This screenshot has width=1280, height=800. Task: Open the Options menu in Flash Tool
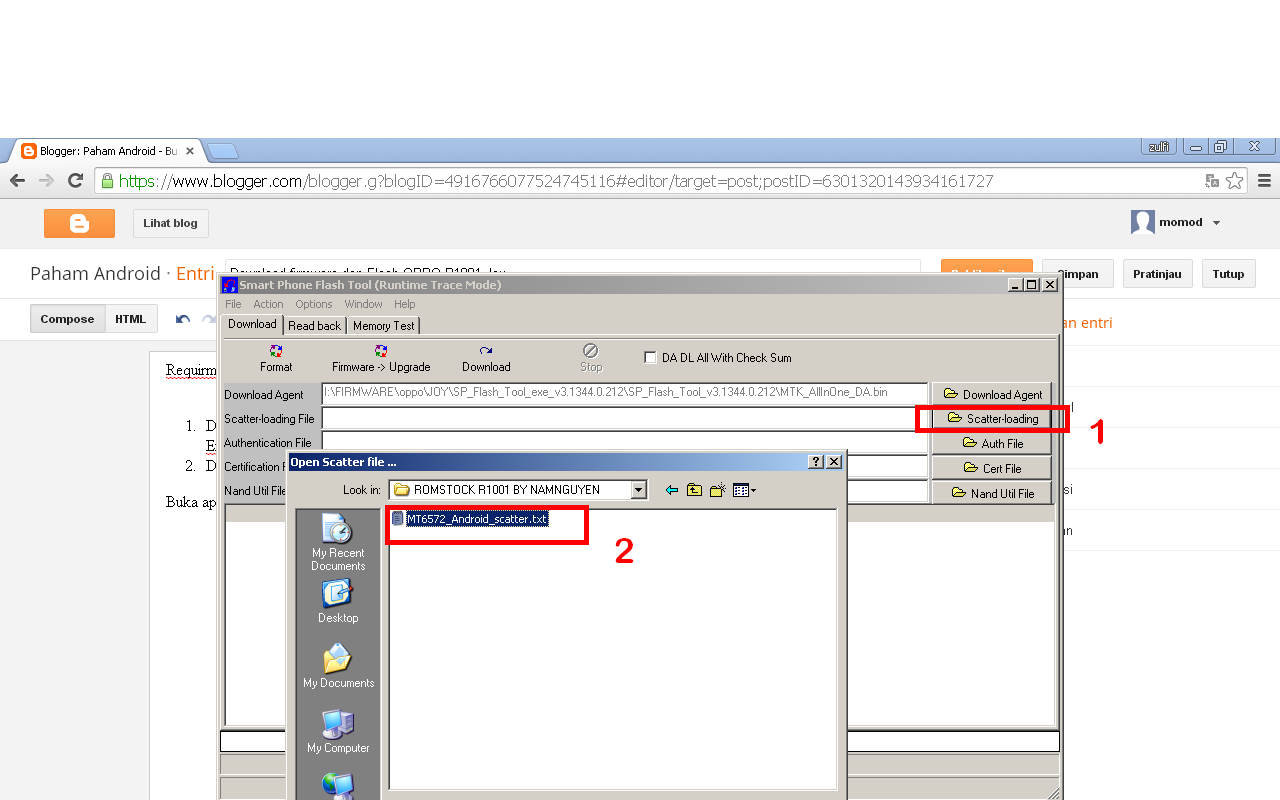click(x=313, y=304)
